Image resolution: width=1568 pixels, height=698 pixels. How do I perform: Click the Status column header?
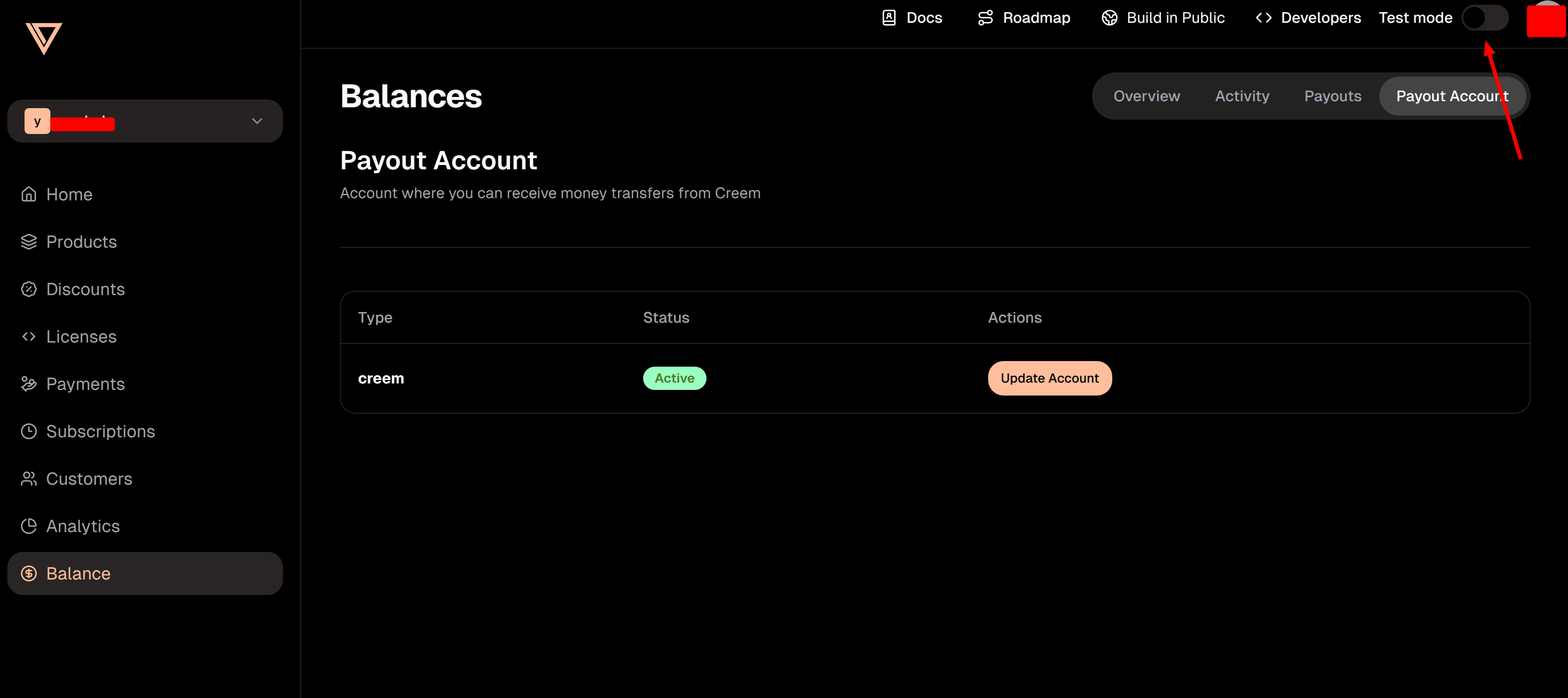click(x=666, y=317)
